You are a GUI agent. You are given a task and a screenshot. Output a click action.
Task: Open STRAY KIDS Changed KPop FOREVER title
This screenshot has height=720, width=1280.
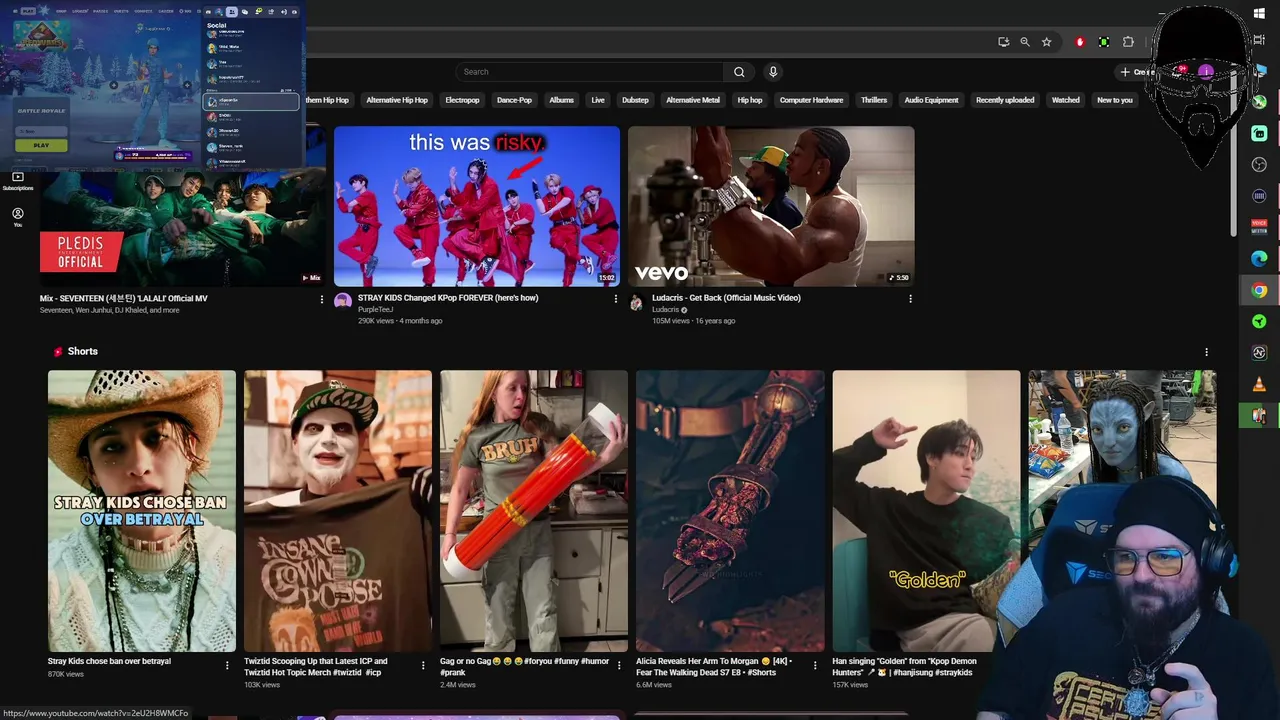click(x=448, y=298)
